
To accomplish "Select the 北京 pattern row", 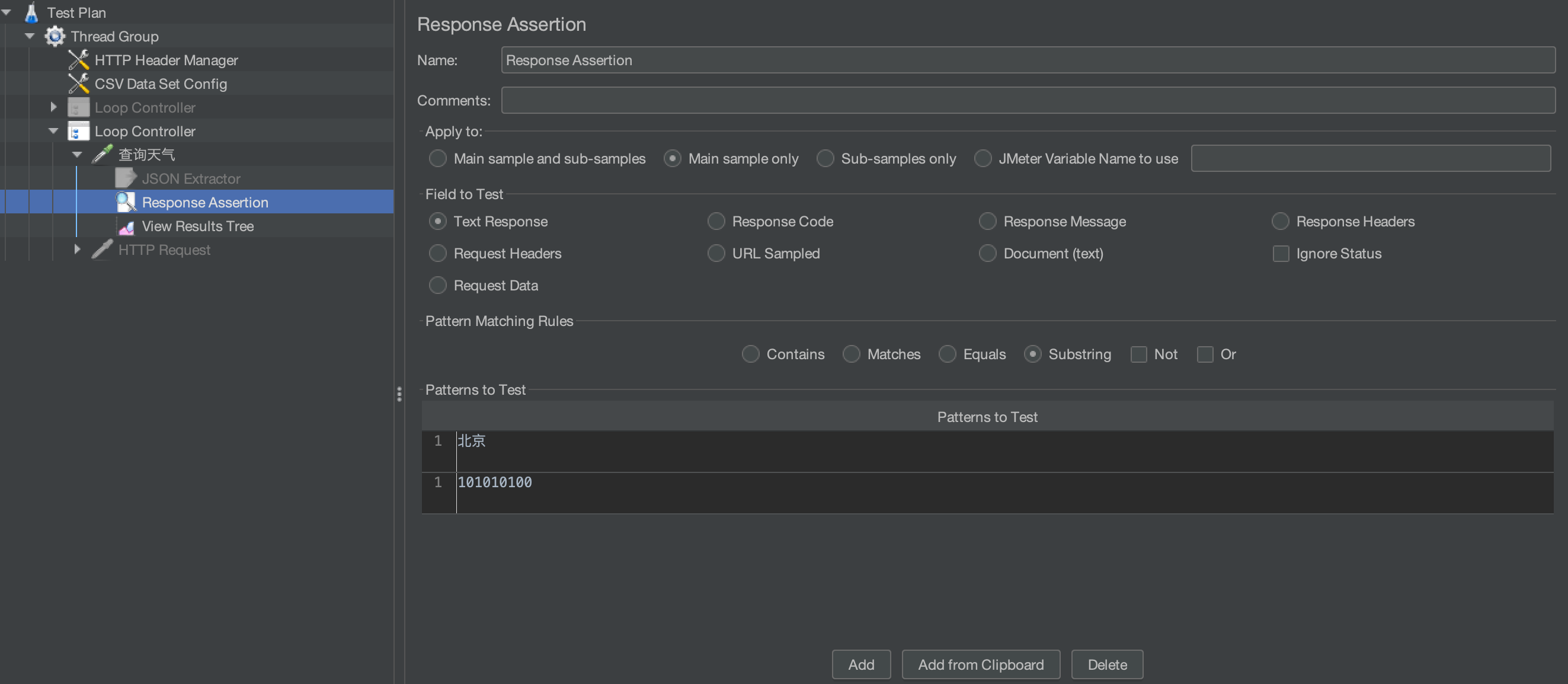I will (x=987, y=451).
